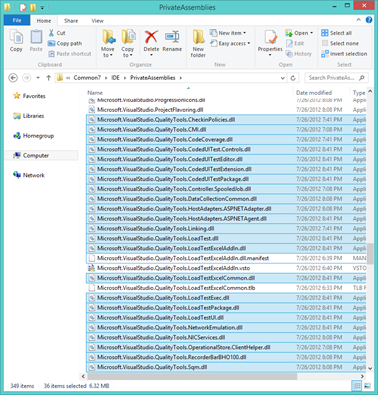Click the Rename icon
Image resolution: width=378 pixels, height=395 pixels.
pyautogui.click(x=172, y=41)
